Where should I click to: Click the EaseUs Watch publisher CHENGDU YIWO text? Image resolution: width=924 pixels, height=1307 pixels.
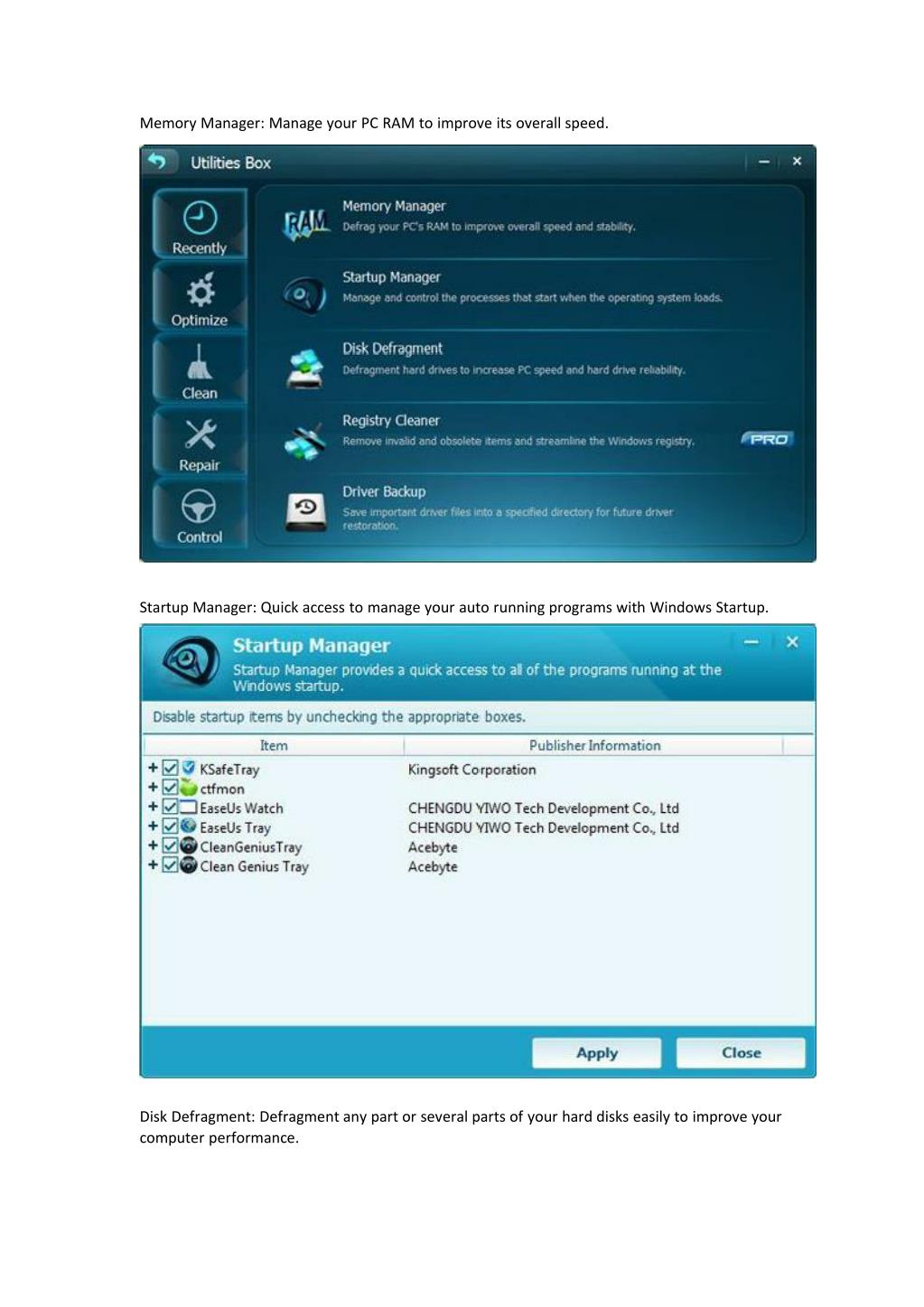click(x=543, y=808)
